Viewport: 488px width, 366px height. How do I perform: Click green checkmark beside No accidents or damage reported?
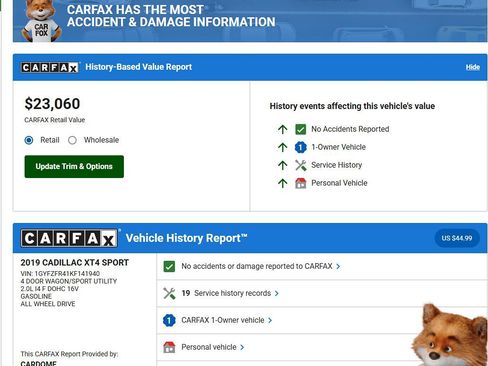point(169,266)
